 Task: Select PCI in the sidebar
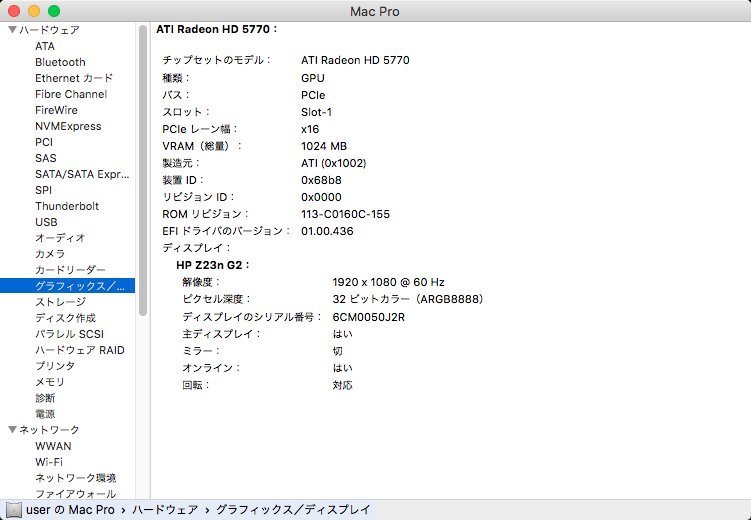(x=44, y=142)
